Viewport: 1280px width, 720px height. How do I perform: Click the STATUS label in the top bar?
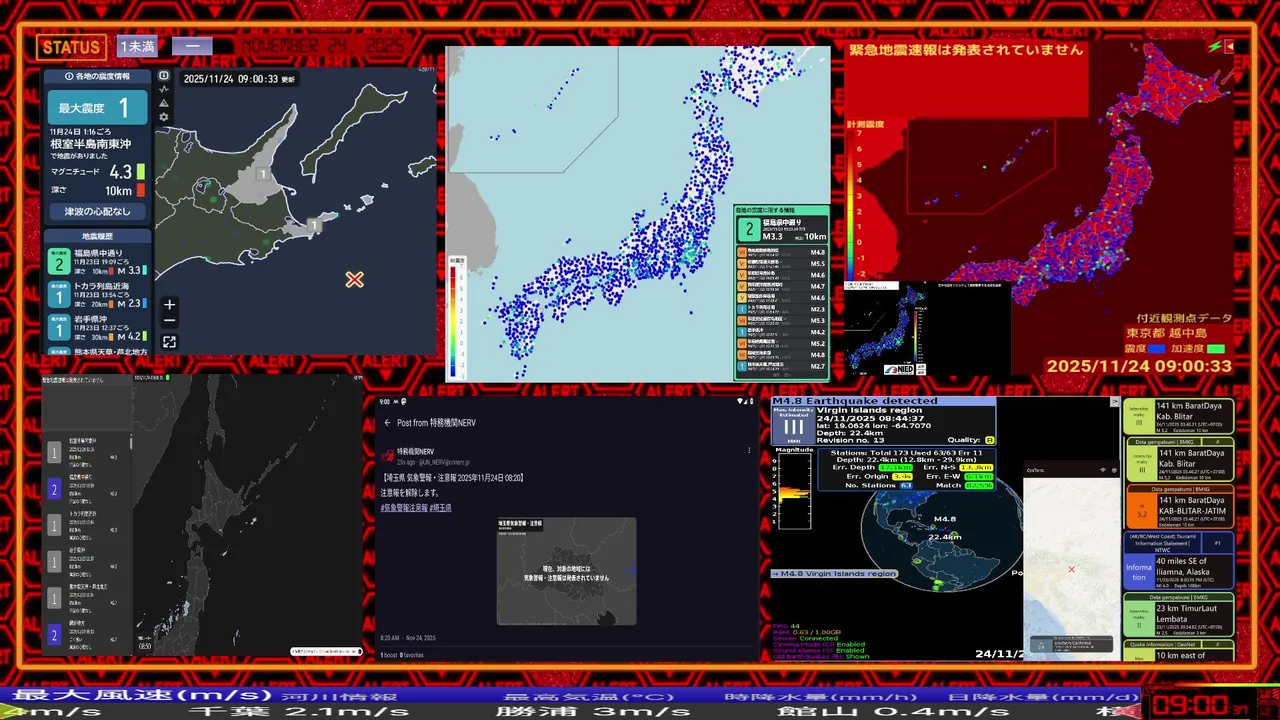(x=71, y=47)
